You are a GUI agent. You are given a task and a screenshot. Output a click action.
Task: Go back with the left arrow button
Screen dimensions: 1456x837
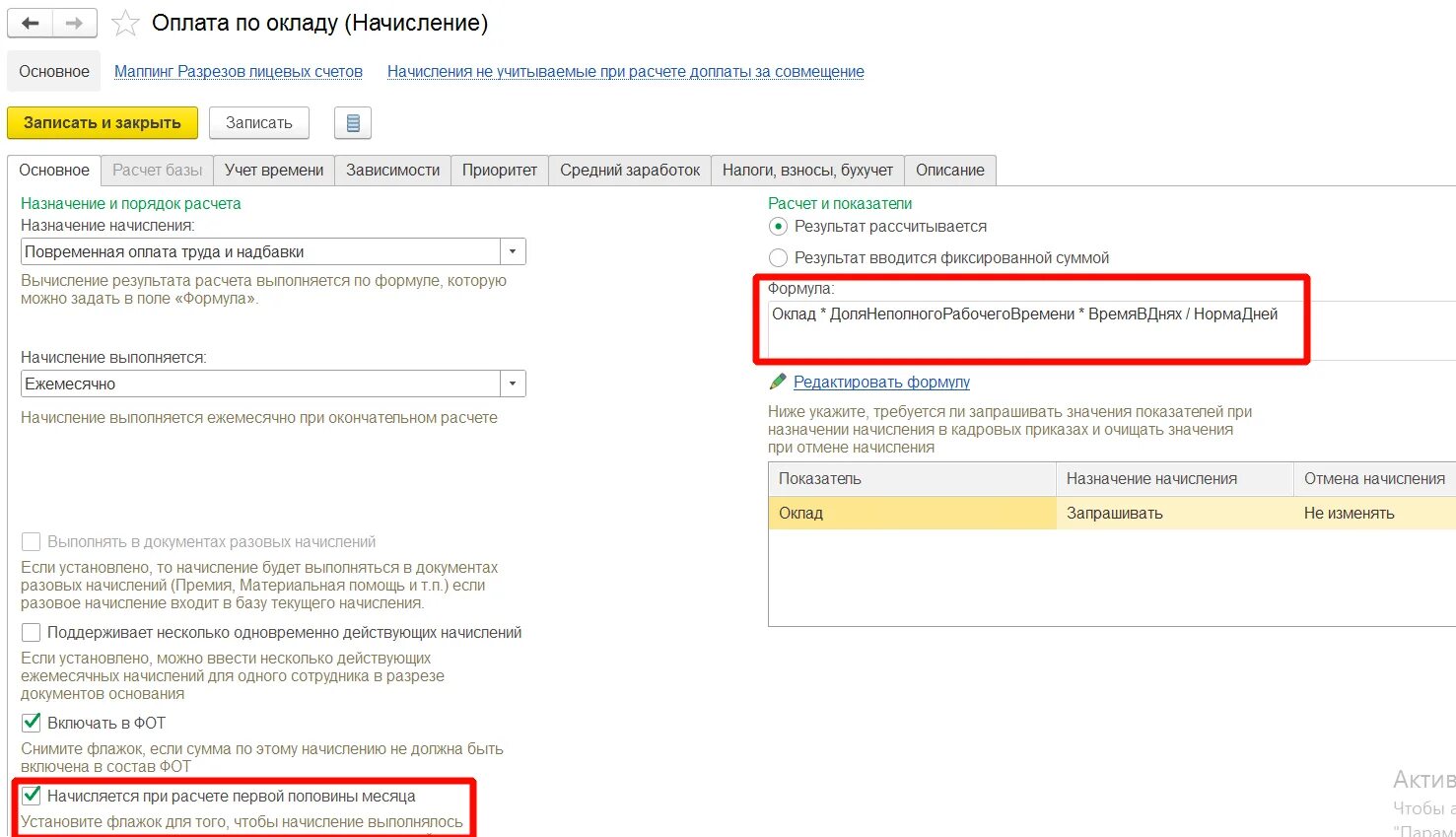(x=31, y=23)
